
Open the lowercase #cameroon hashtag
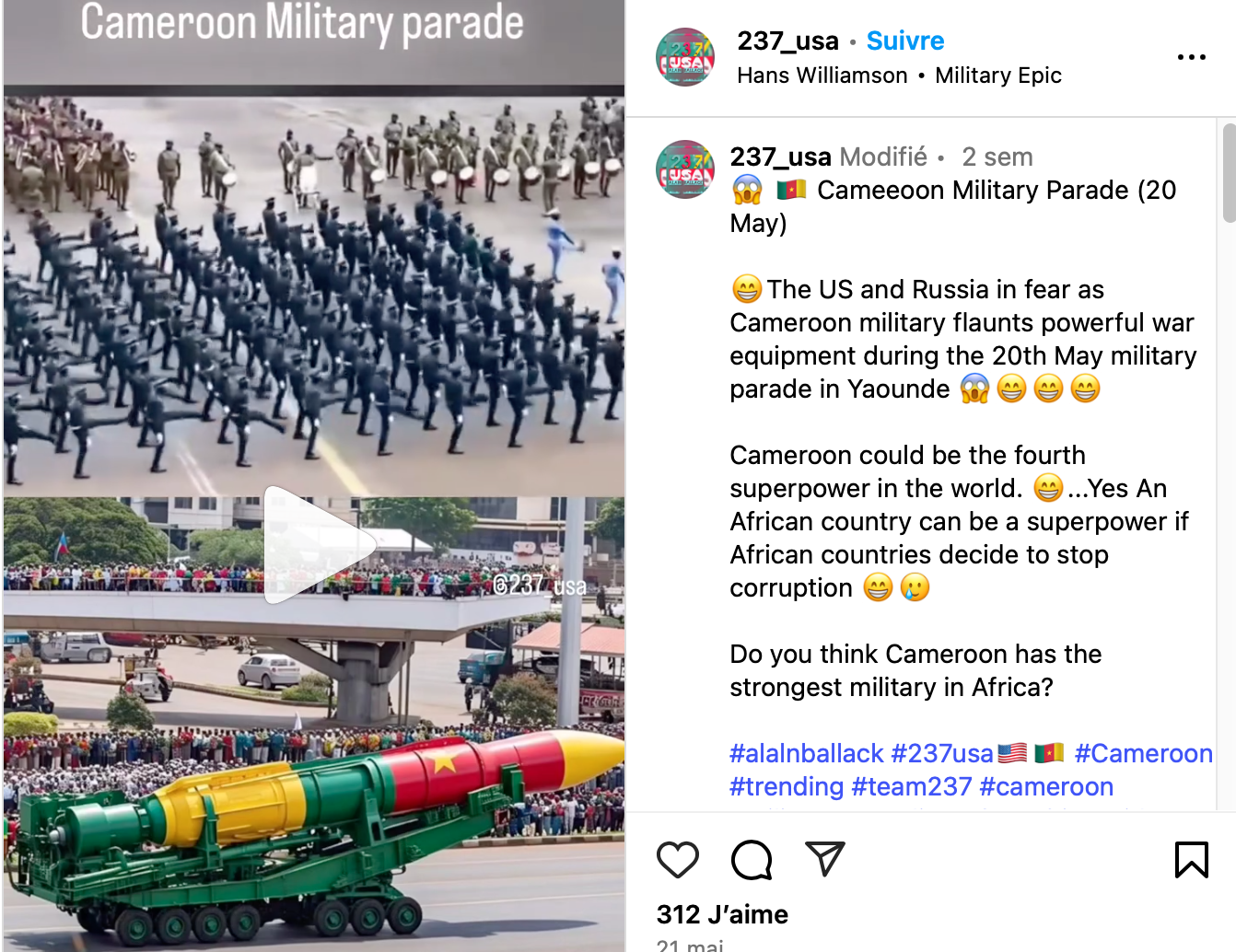tap(1046, 786)
